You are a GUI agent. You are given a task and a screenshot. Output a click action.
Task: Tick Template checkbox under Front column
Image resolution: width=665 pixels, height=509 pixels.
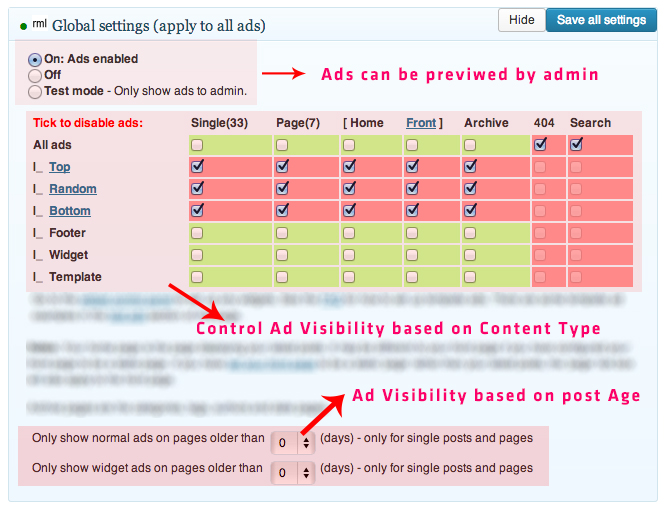(x=411, y=277)
